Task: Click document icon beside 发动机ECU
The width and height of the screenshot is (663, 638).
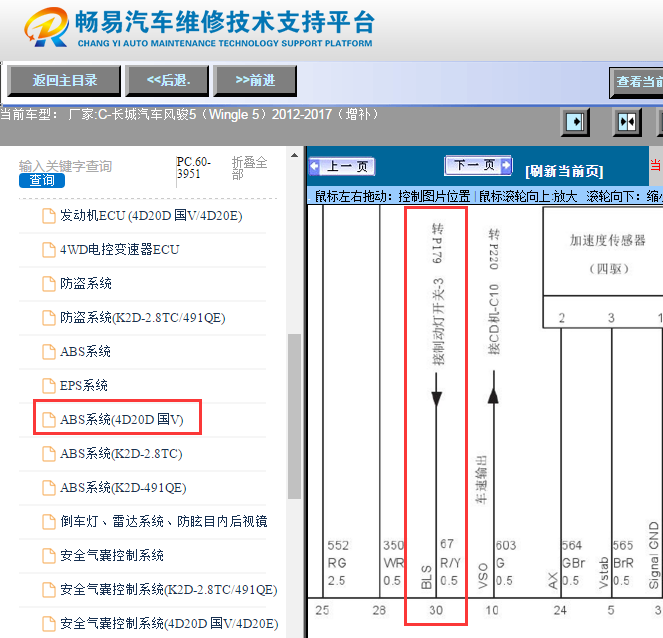Action: click(49, 216)
